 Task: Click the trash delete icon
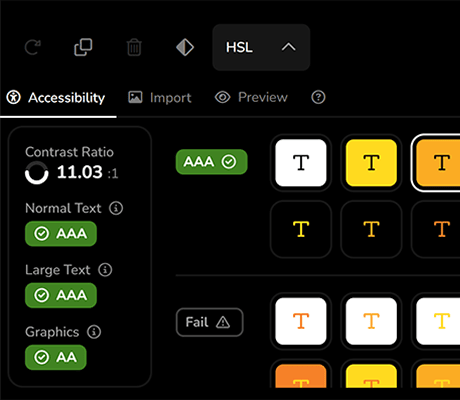pyautogui.click(x=134, y=47)
